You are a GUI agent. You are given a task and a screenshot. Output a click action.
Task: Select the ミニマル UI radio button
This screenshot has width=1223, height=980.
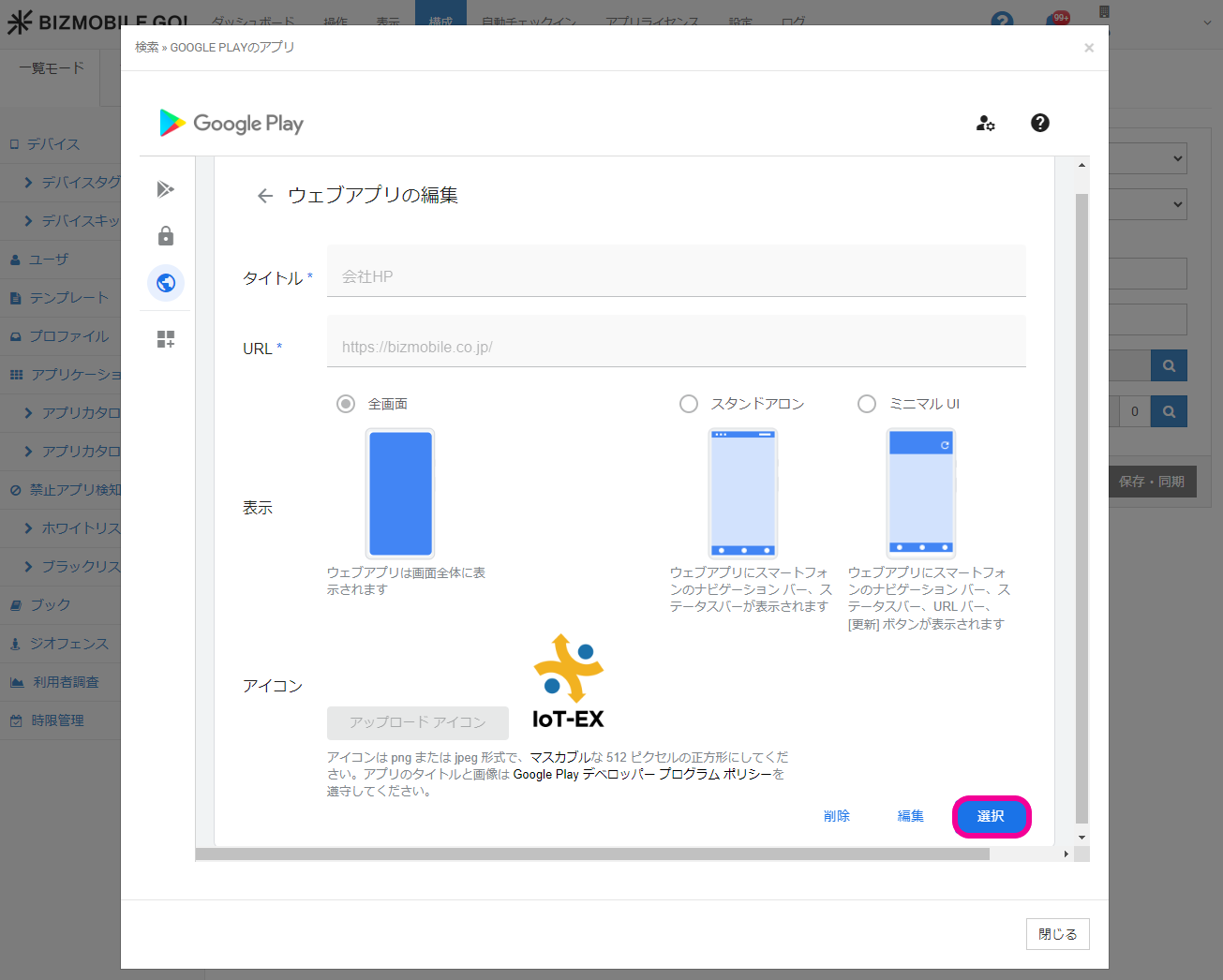tap(867, 404)
